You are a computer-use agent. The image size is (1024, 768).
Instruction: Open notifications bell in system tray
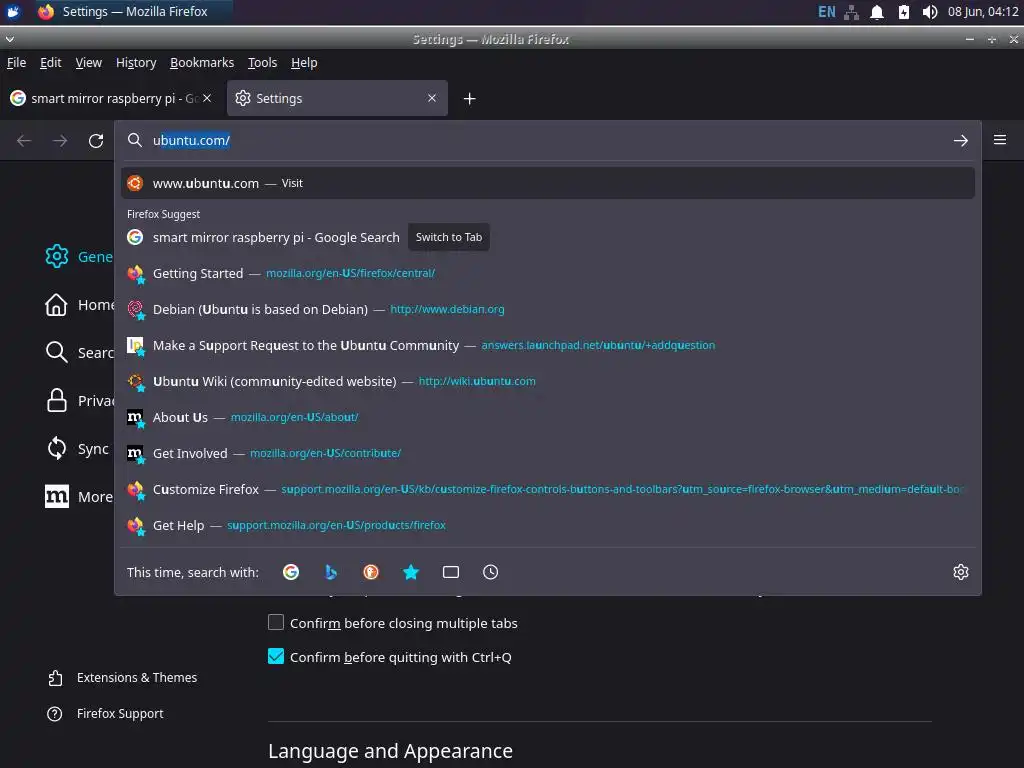tap(877, 12)
